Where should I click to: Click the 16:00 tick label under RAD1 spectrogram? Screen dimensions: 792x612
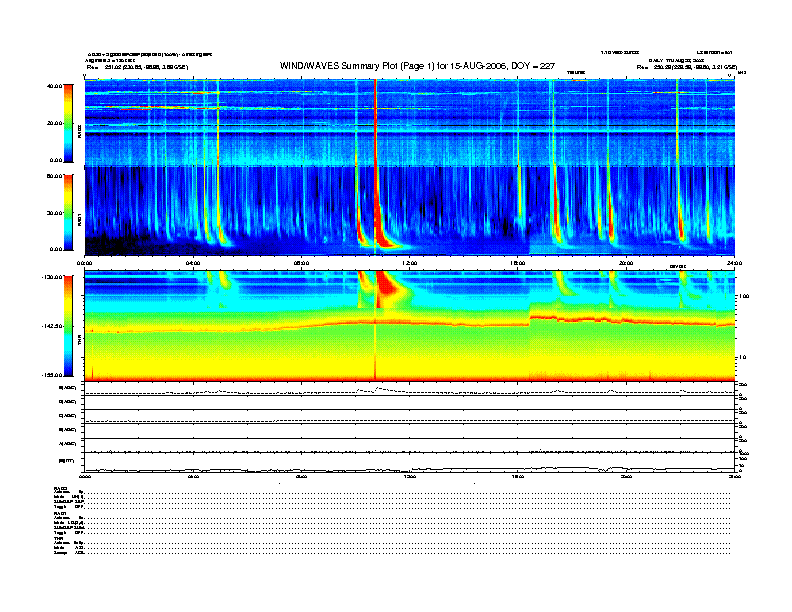click(x=517, y=263)
